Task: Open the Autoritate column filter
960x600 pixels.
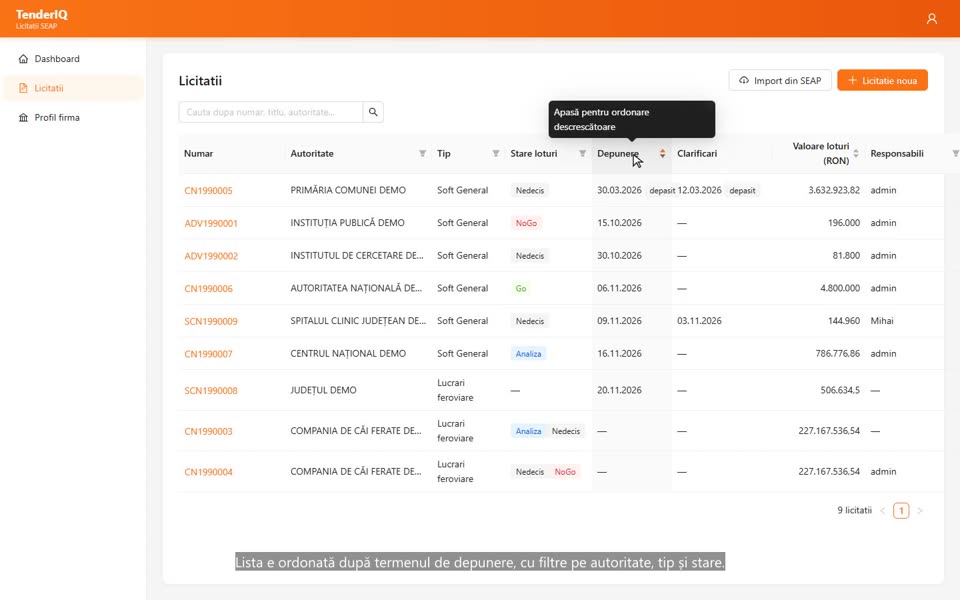Action: (x=422, y=154)
